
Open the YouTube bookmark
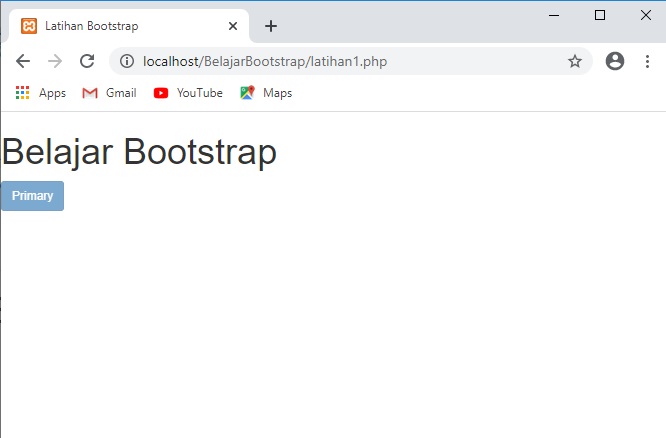(188, 93)
